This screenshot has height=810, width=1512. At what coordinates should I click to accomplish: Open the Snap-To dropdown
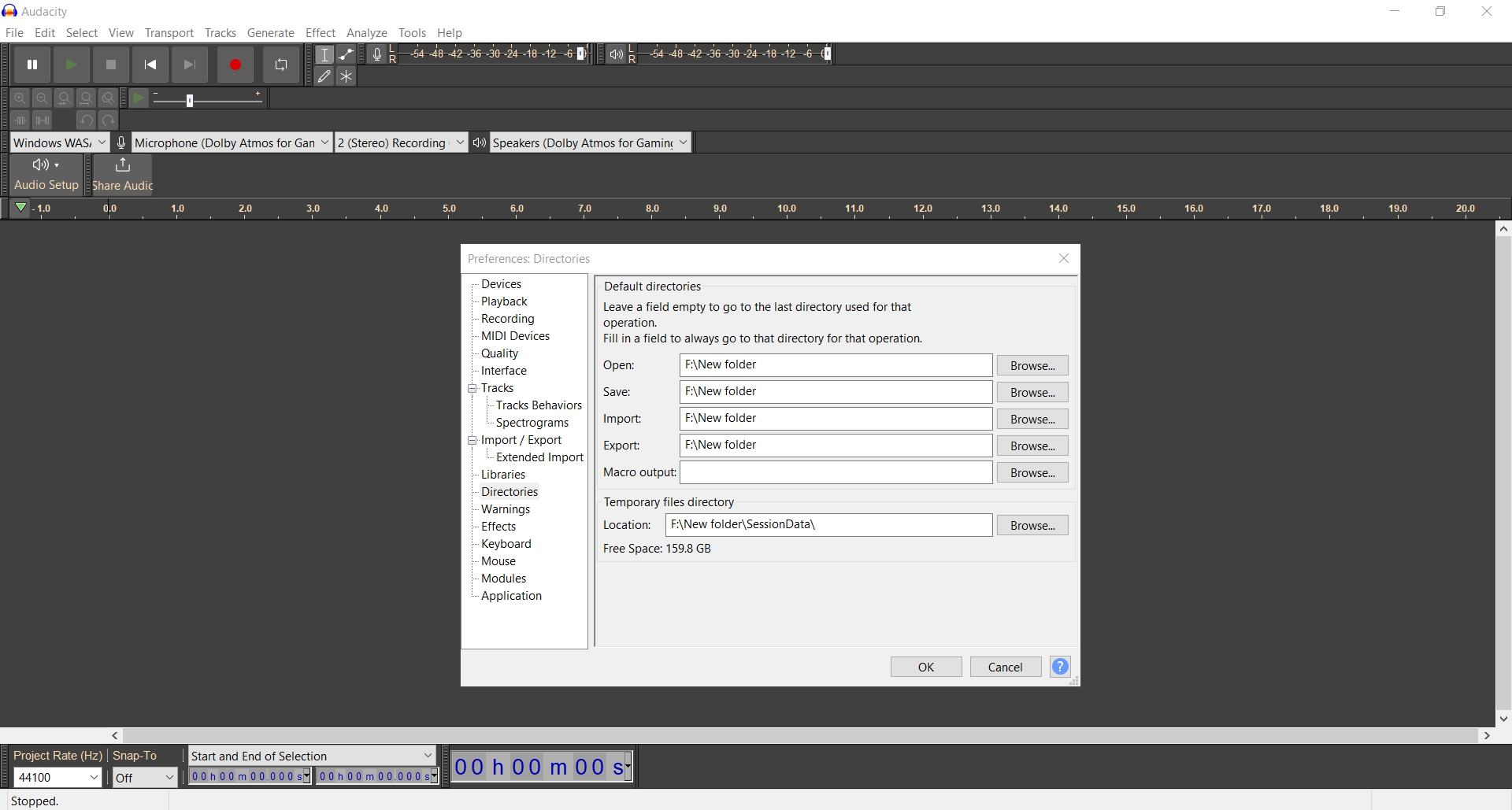click(x=144, y=777)
